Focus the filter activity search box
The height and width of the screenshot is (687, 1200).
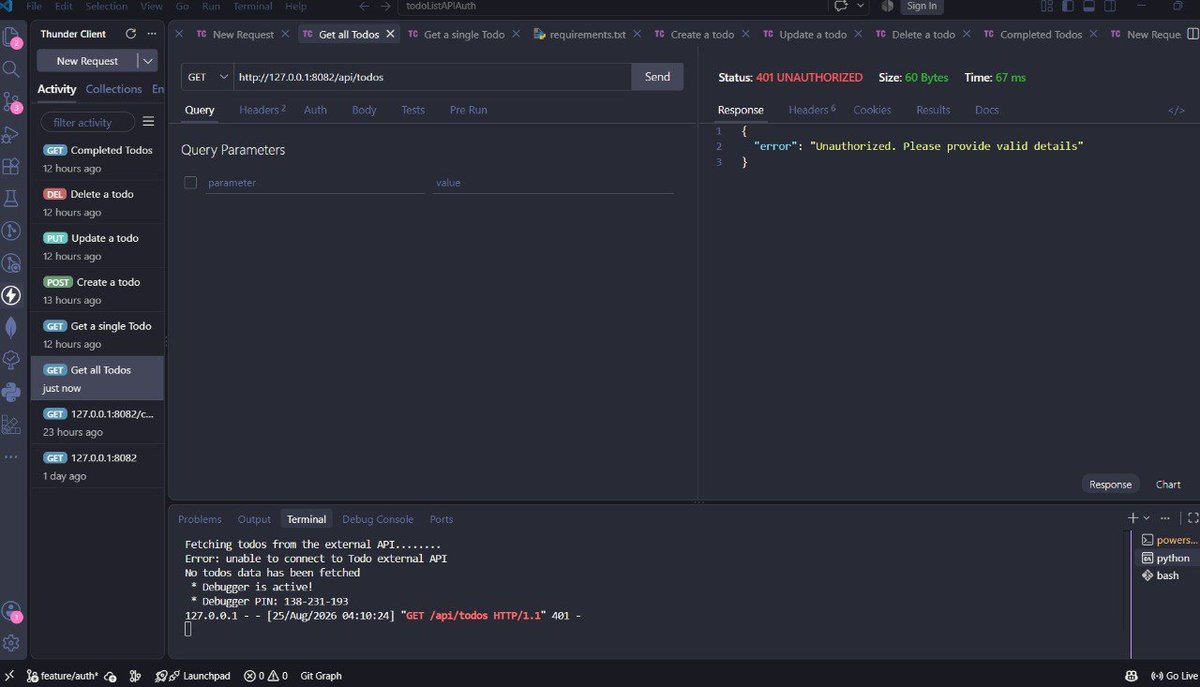pos(88,122)
